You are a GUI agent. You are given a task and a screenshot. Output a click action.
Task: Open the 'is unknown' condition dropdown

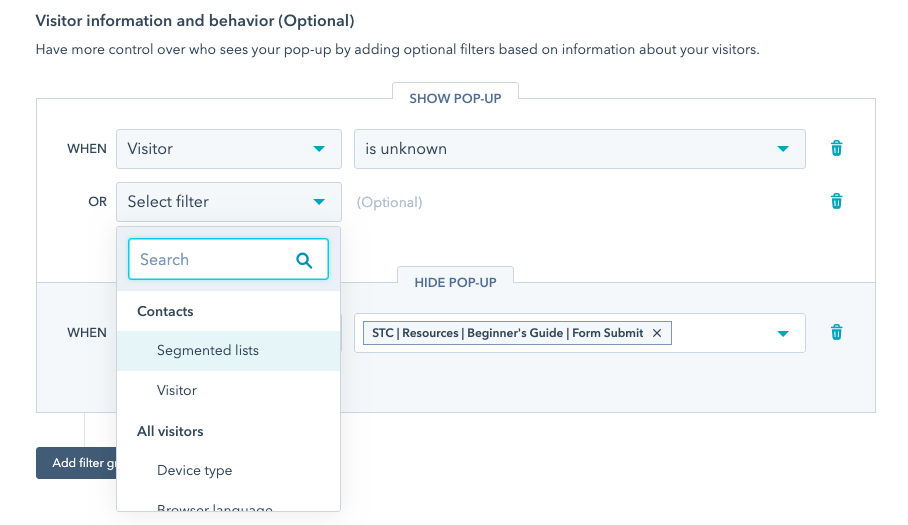[580, 149]
